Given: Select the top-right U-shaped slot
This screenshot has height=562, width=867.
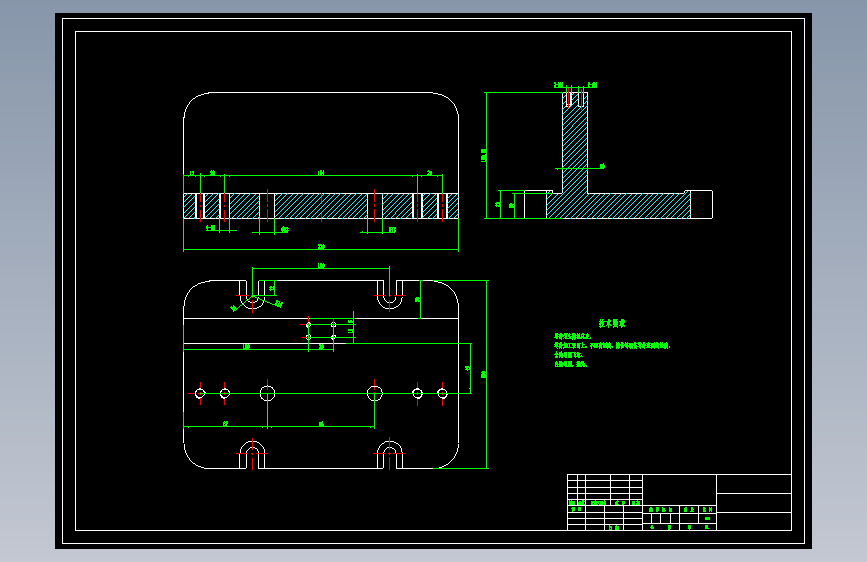Looking at the screenshot, I should 390,294.
